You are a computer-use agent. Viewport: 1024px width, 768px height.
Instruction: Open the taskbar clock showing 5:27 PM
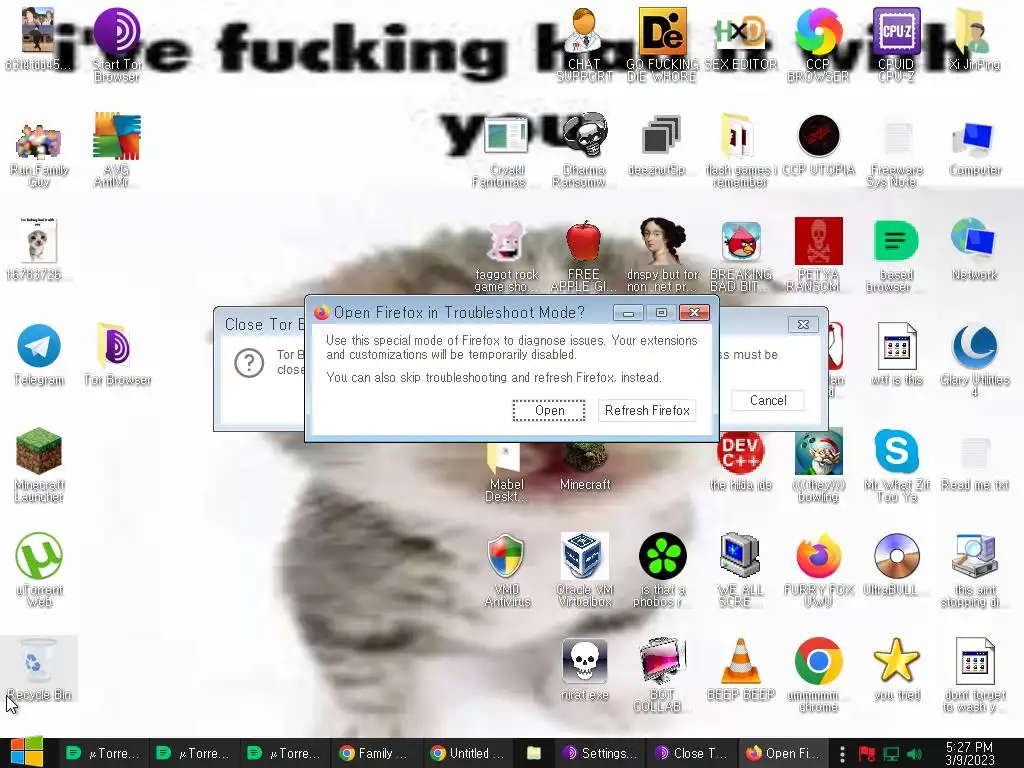970,753
